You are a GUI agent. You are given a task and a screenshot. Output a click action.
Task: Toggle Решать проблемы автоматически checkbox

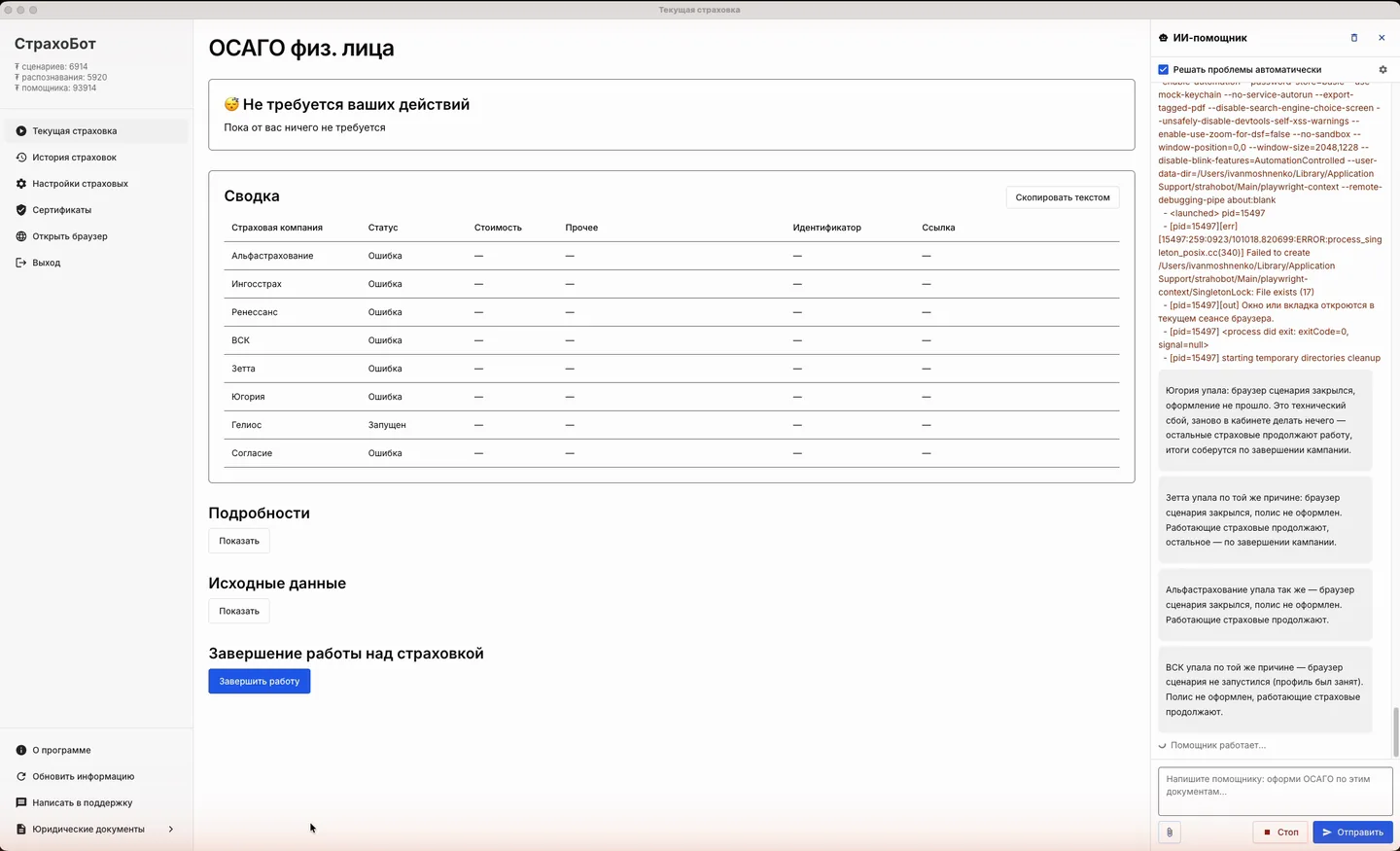[x=1163, y=70]
